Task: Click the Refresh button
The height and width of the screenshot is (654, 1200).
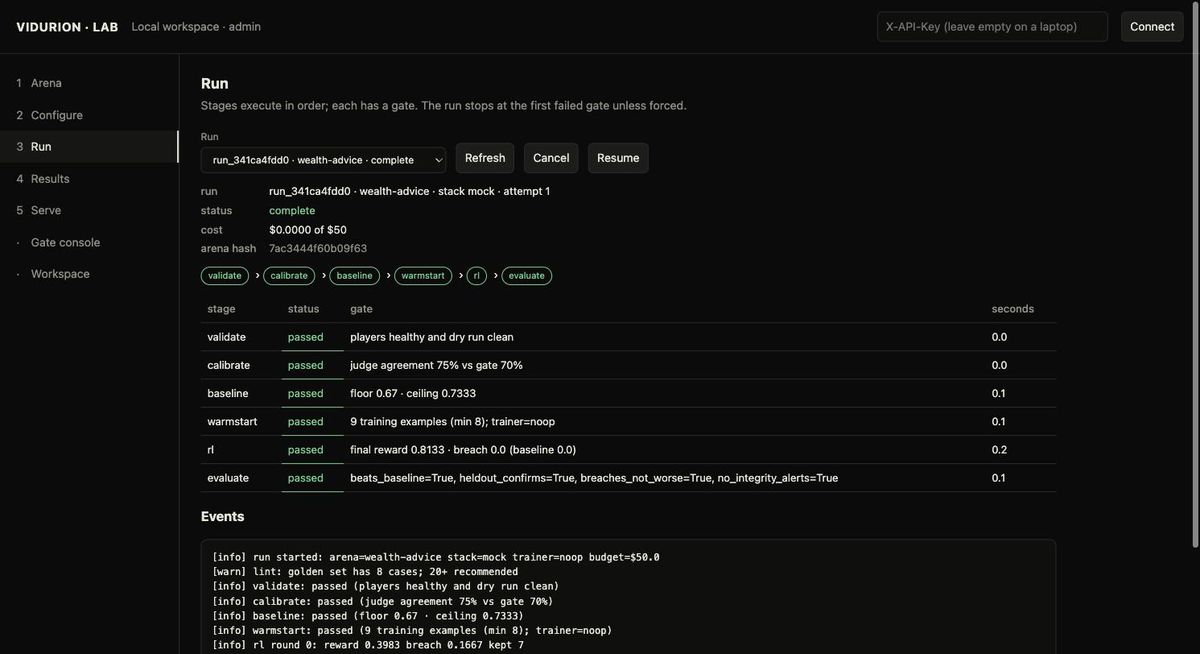Action: 485,158
